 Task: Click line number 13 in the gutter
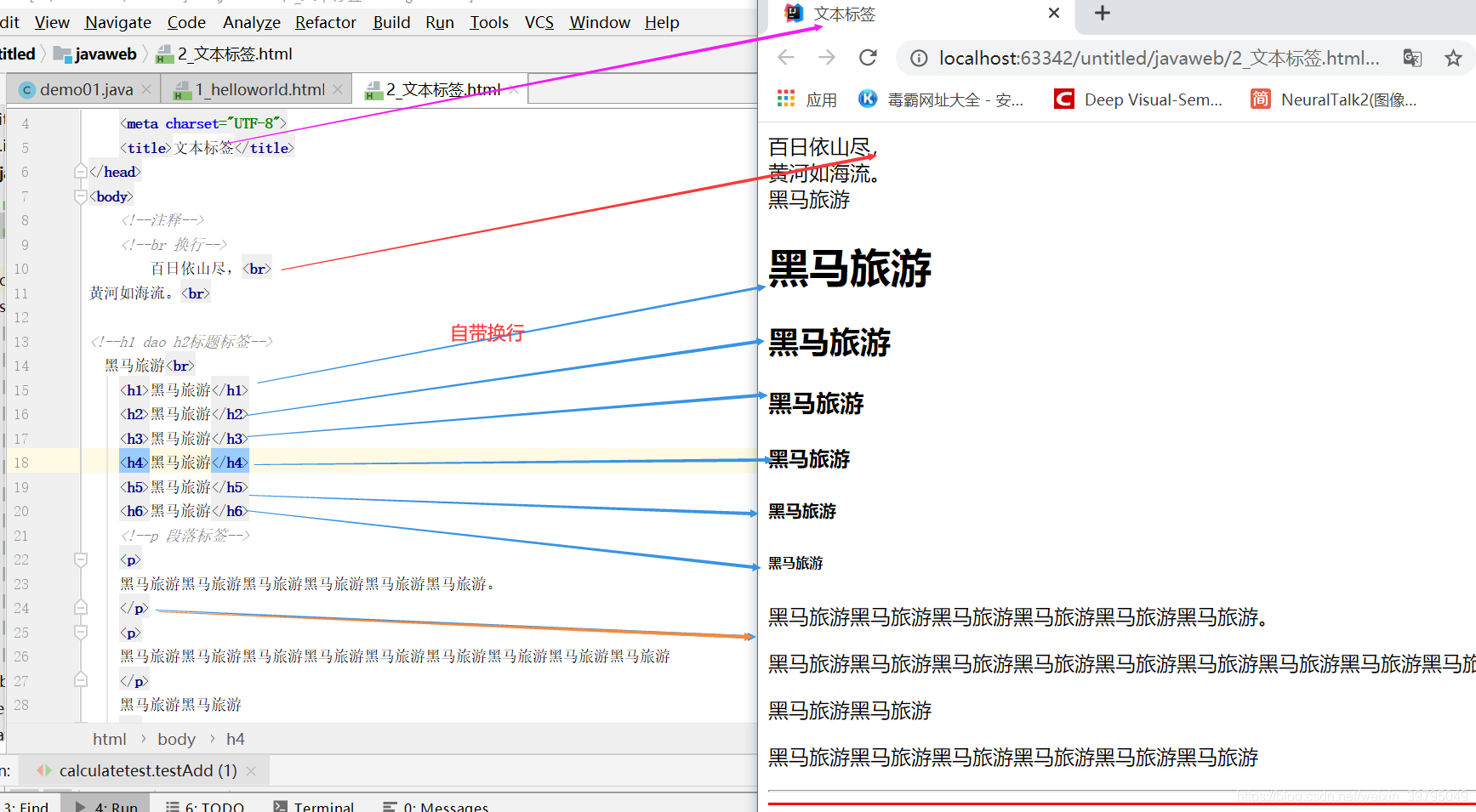21,342
